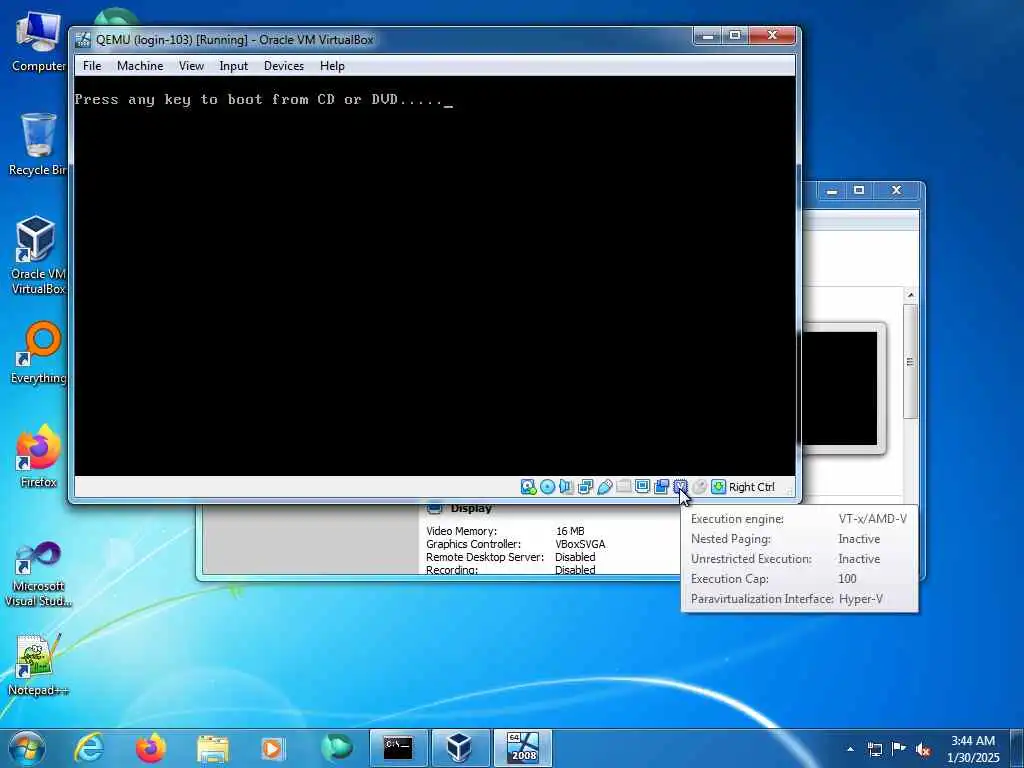Viewport: 1024px width, 768px height.
Task: Select the Firefox desktop shortcut
Action: click(x=38, y=456)
